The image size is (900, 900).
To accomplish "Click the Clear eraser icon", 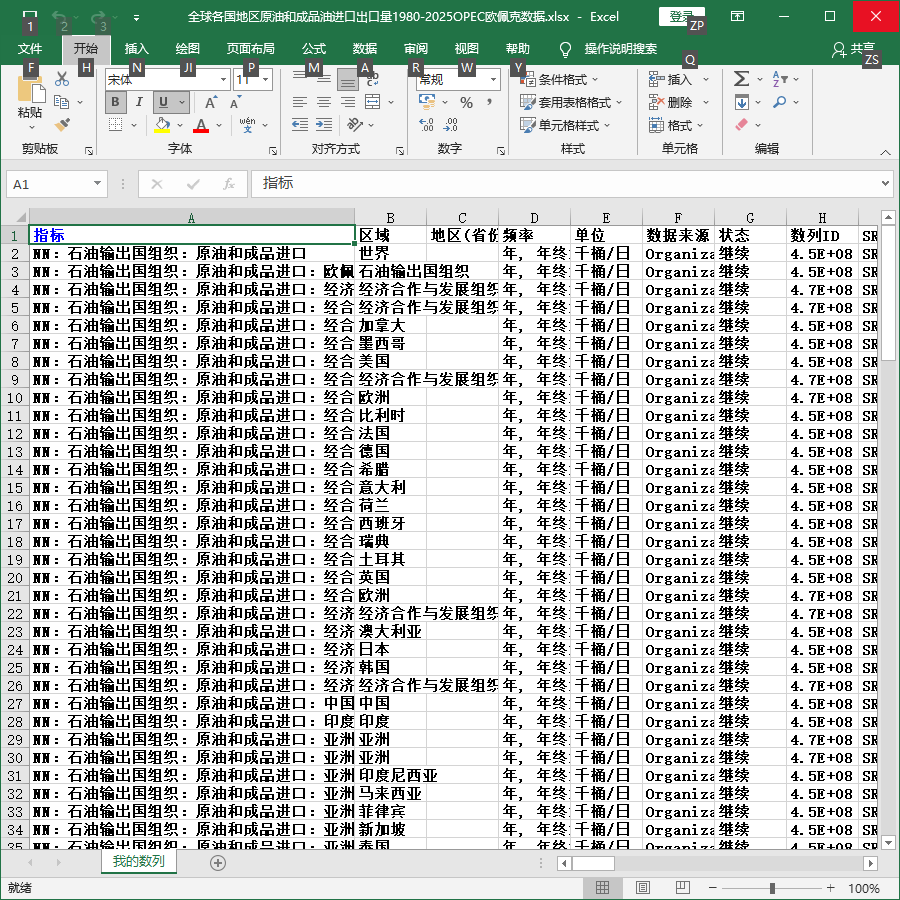I will point(741,125).
